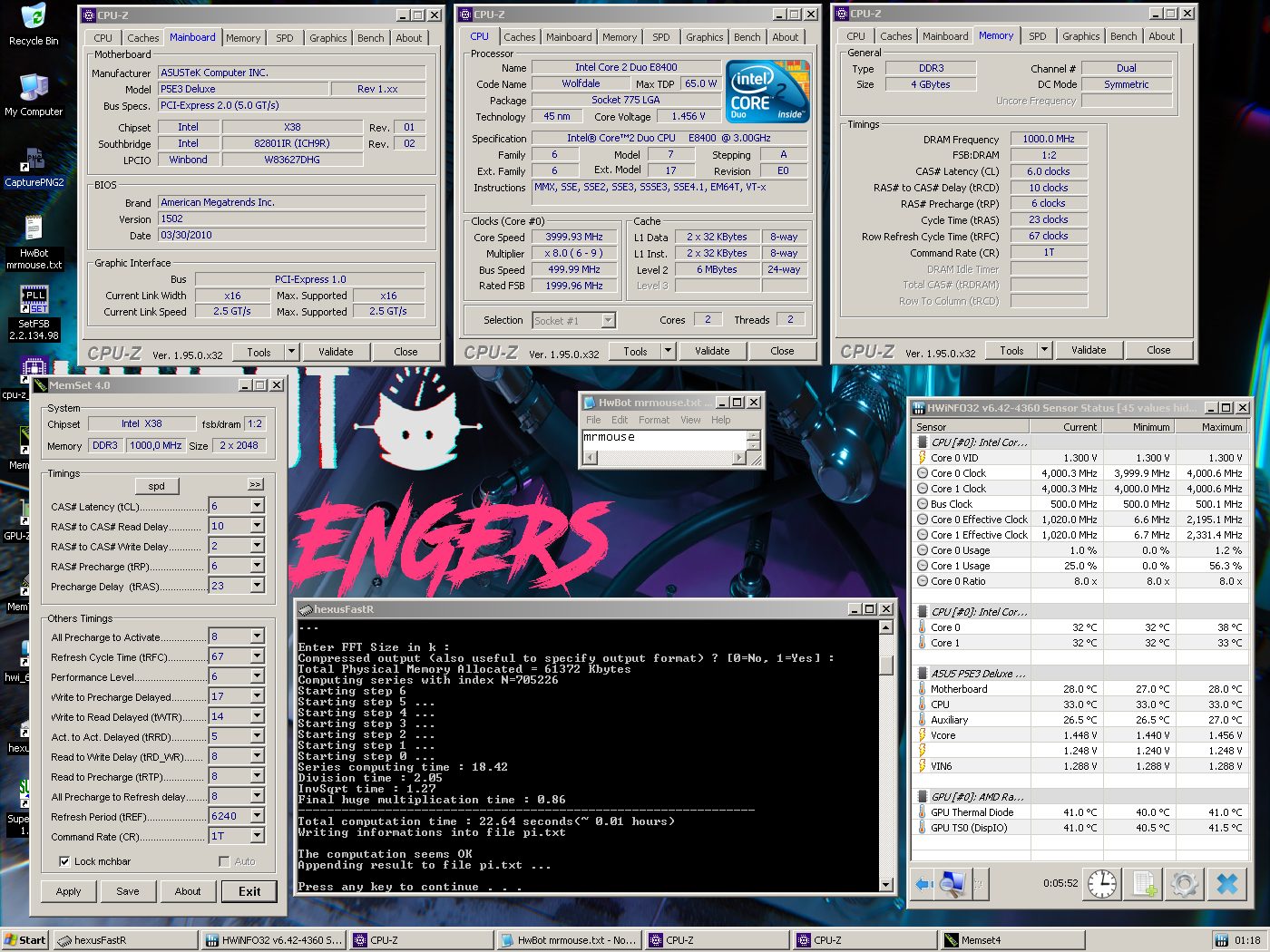Open CAS# Latency (tCL) dropdown
Screen dimensions: 1270x952
(x=258, y=506)
